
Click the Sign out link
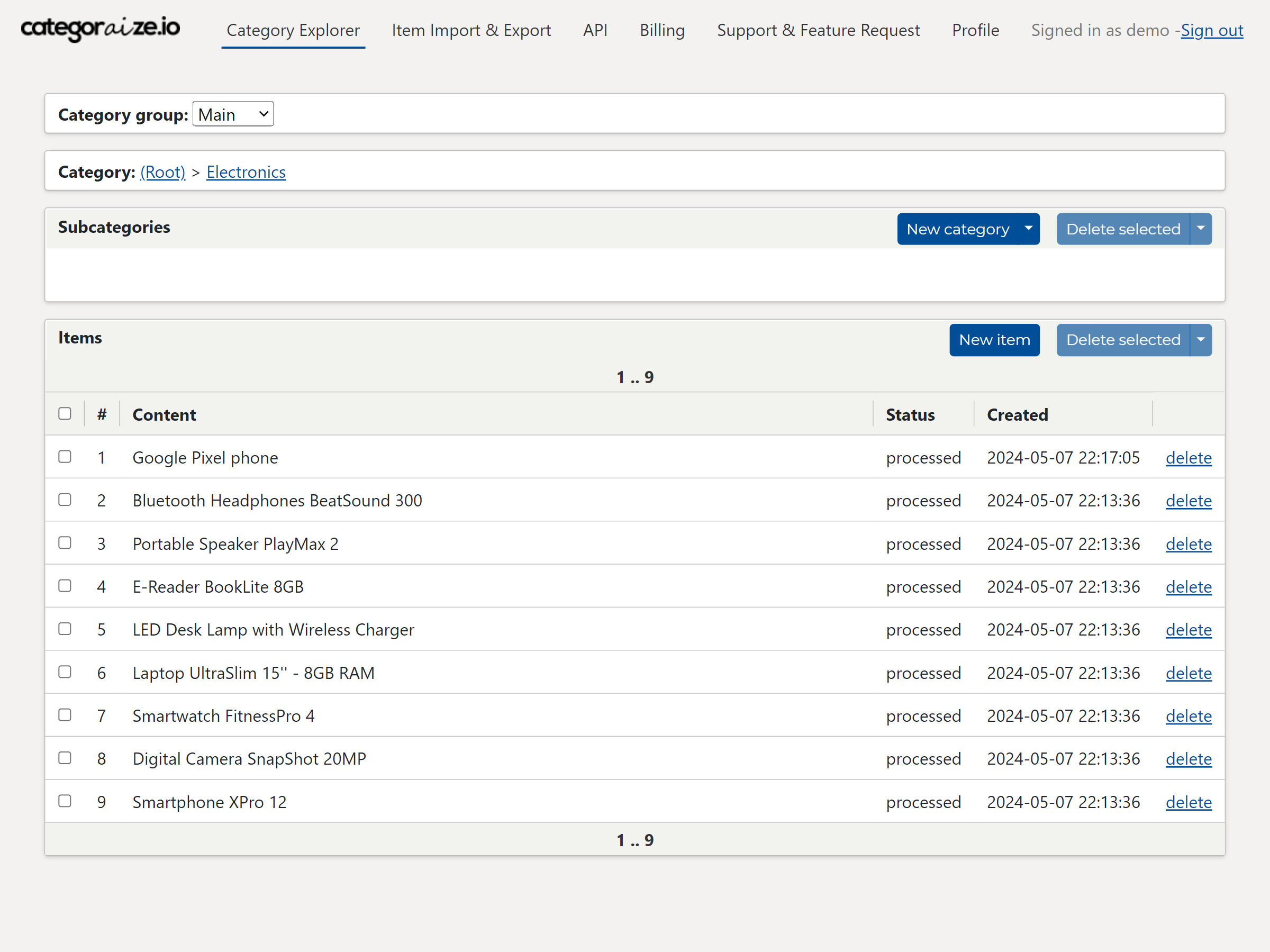pyautogui.click(x=1211, y=31)
